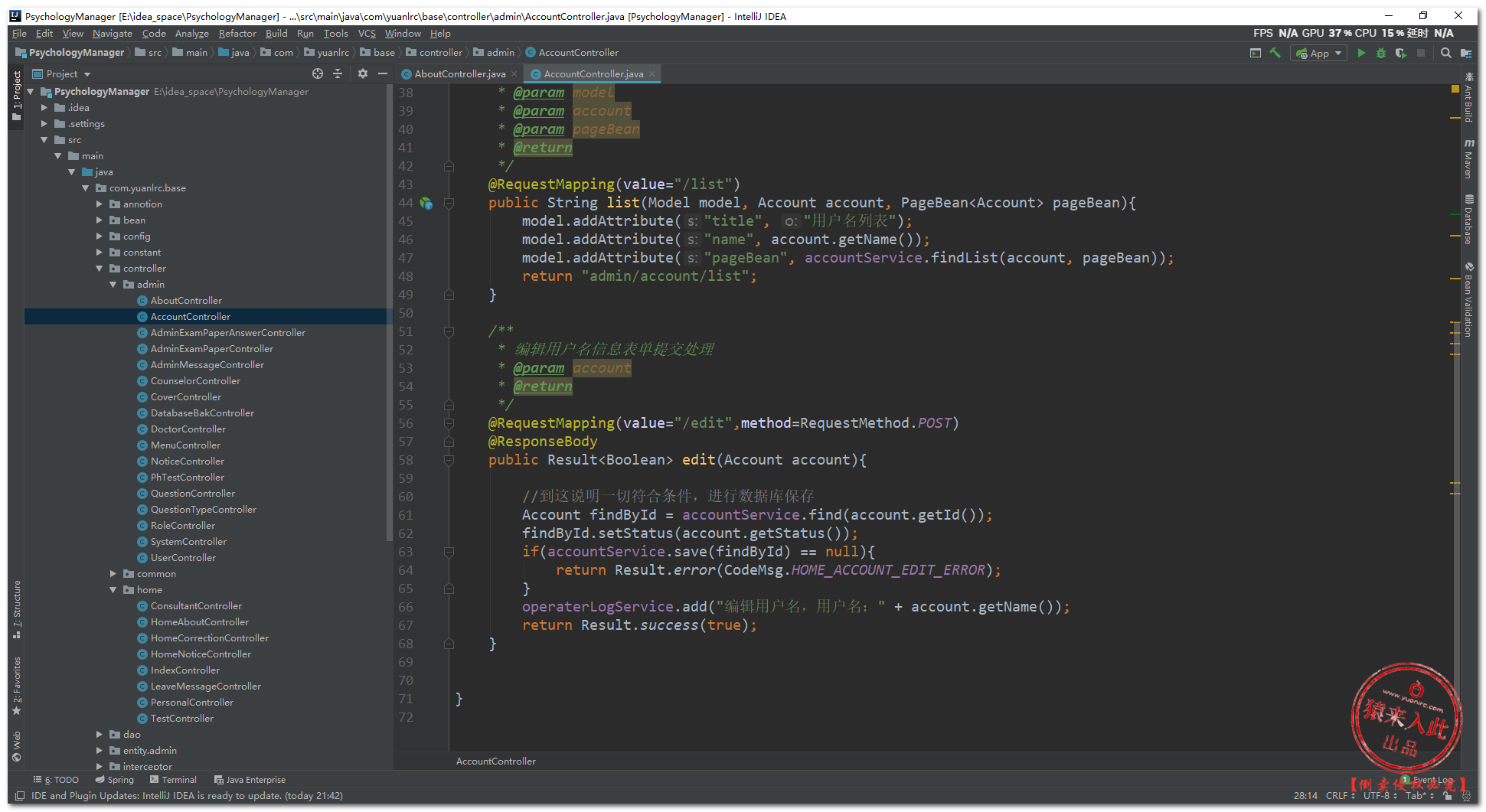Open the Maven tool window
Viewport: 1486px width, 812px height.
1468,158
